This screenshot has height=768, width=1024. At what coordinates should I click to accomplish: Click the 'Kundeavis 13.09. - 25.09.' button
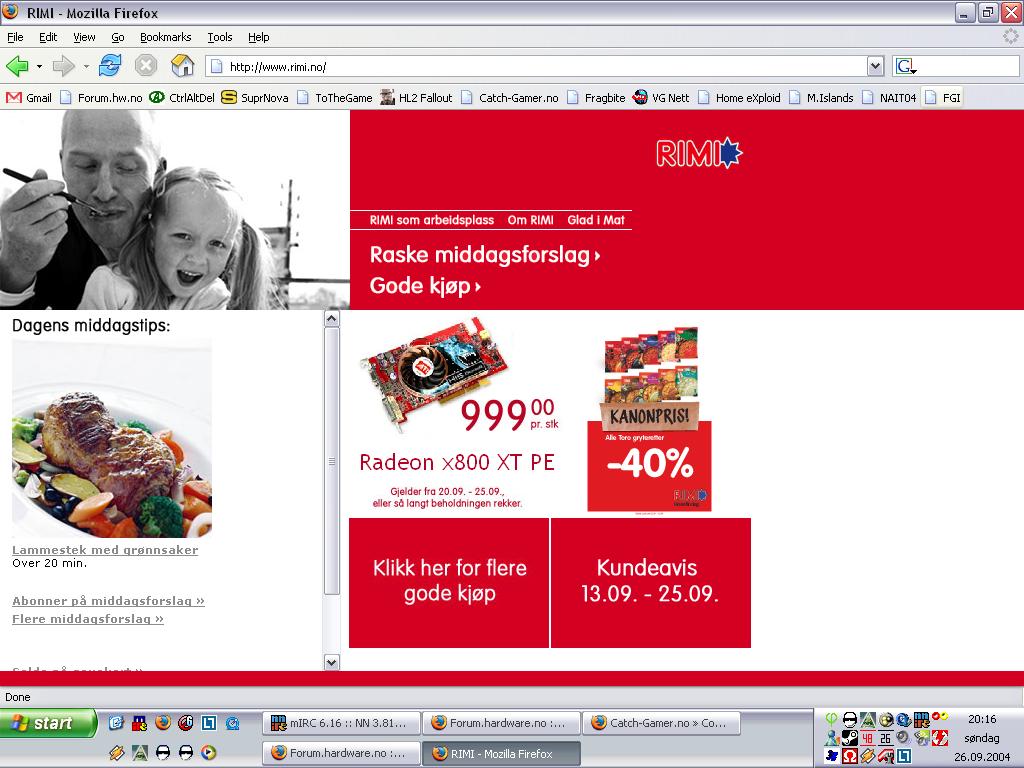click(651, 583)
